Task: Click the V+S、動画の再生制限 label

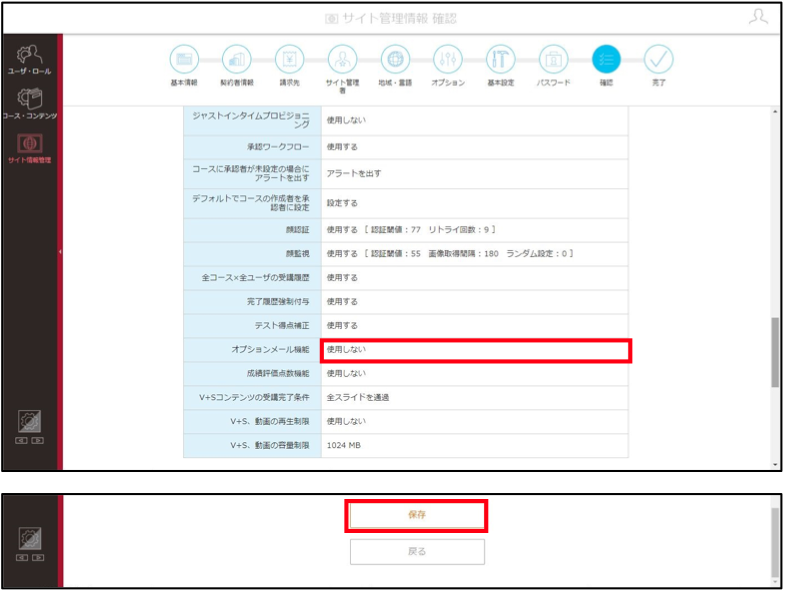Action: (x=270, y=422)
